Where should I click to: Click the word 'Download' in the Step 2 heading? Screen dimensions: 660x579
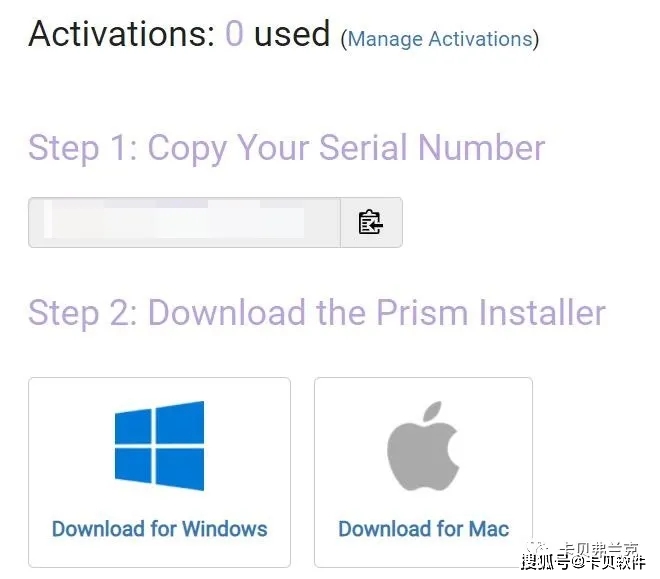pyautogui.click(x=227, y=313)
